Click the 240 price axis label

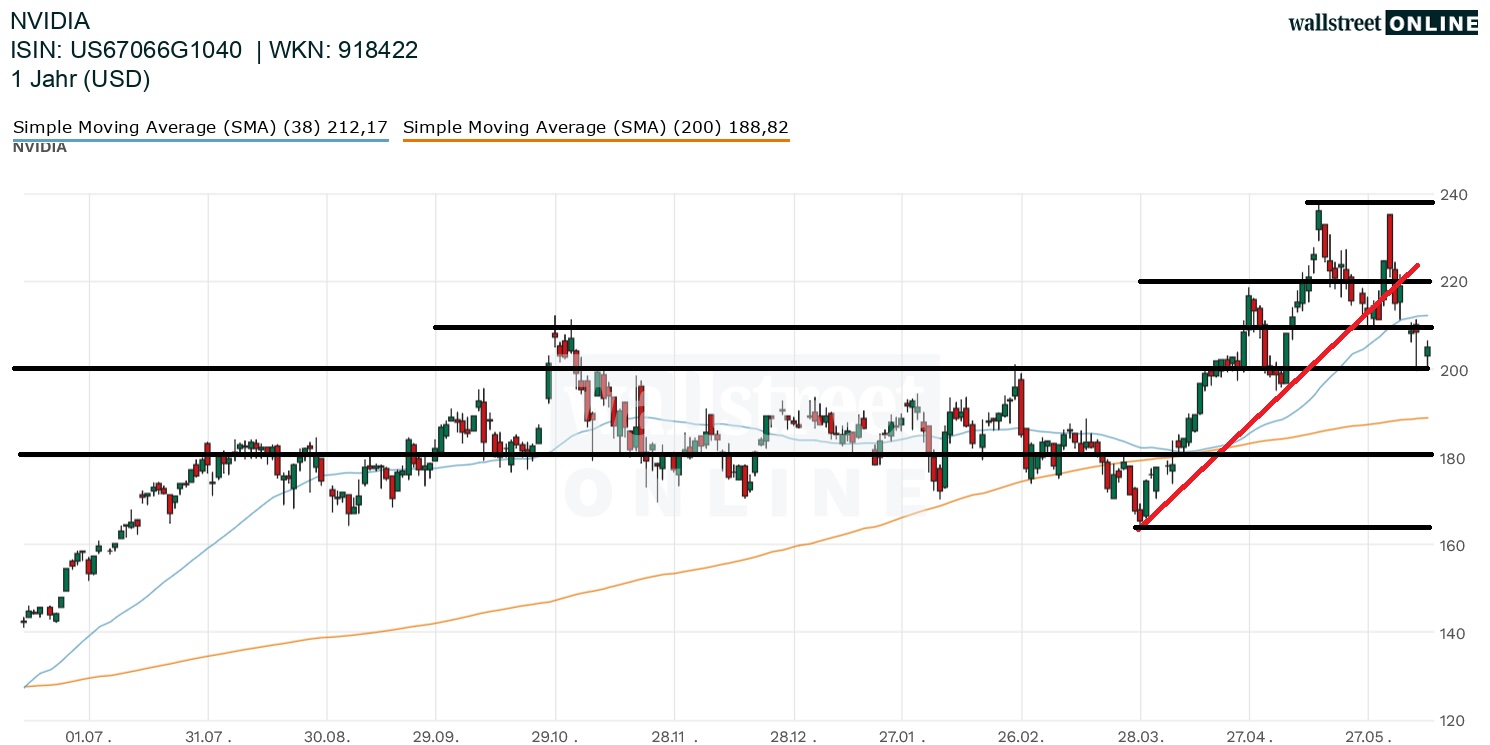(x=1453, y=195)
